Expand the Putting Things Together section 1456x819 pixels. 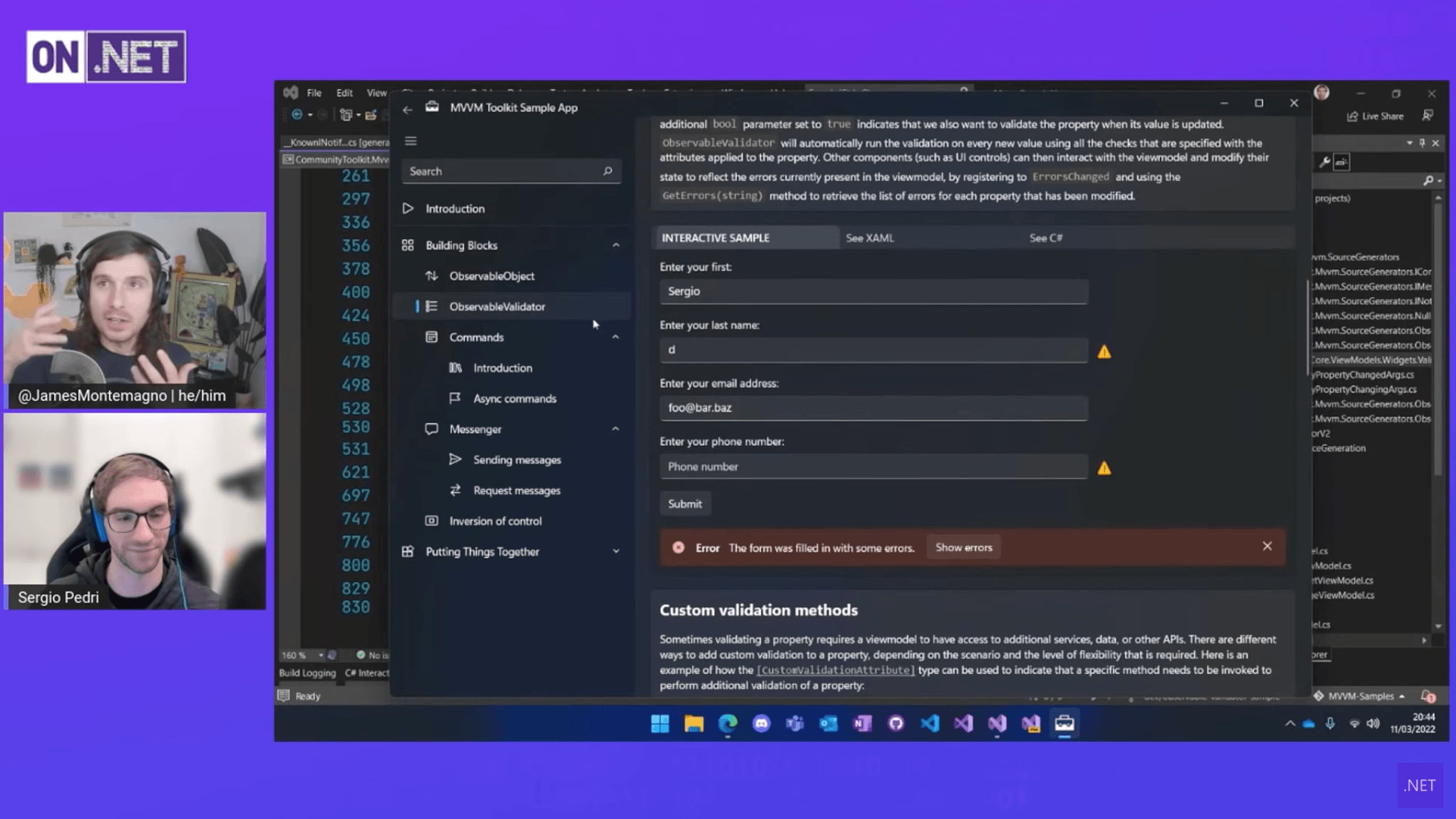click(616, 552)
